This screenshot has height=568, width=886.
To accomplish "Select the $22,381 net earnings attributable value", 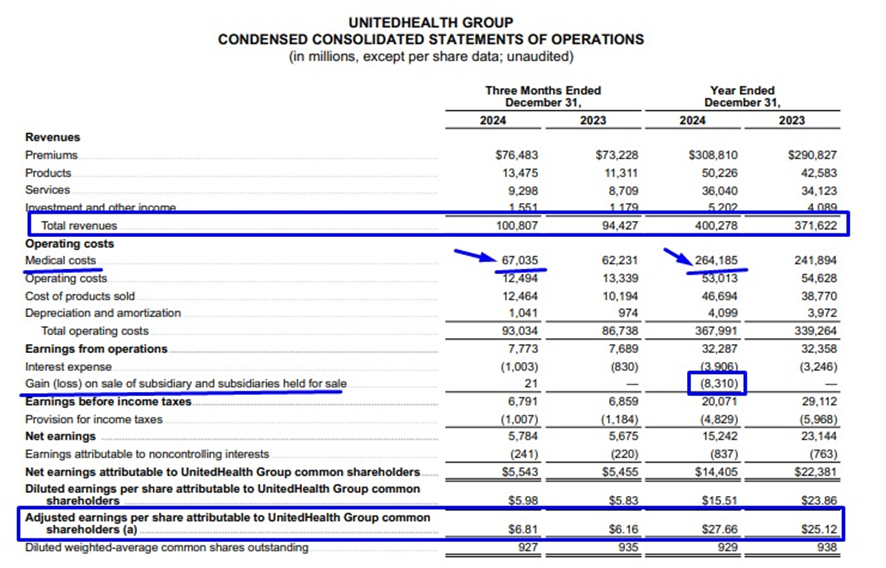I will click(816, 472).
